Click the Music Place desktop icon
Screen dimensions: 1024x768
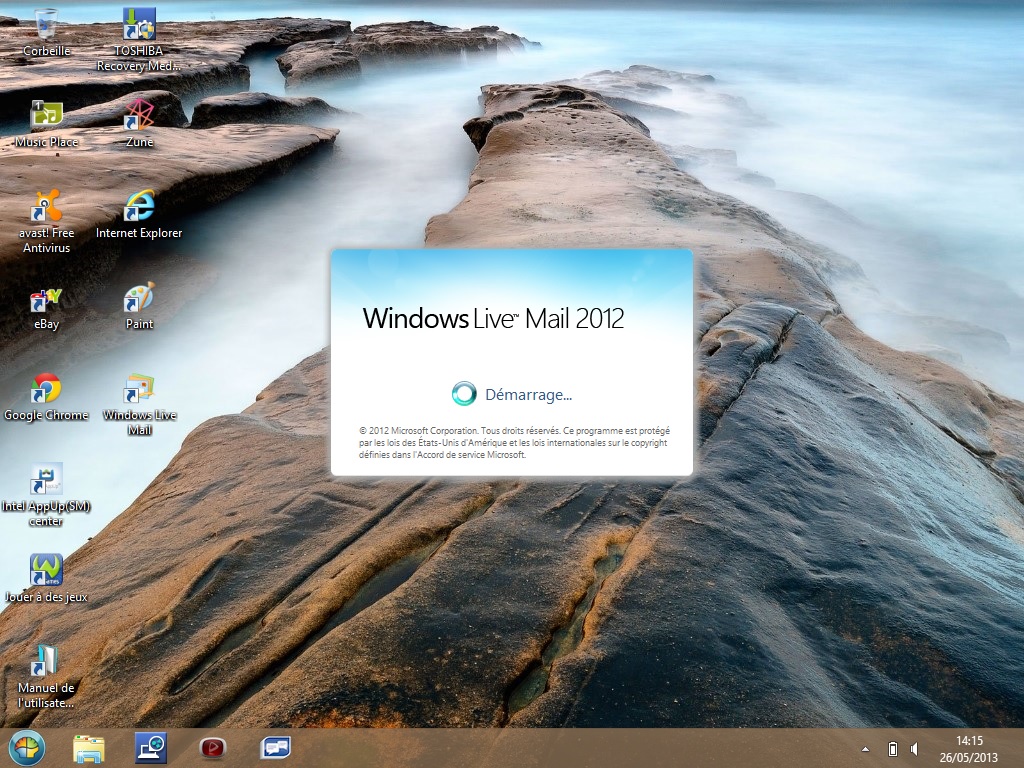[46, 123]
